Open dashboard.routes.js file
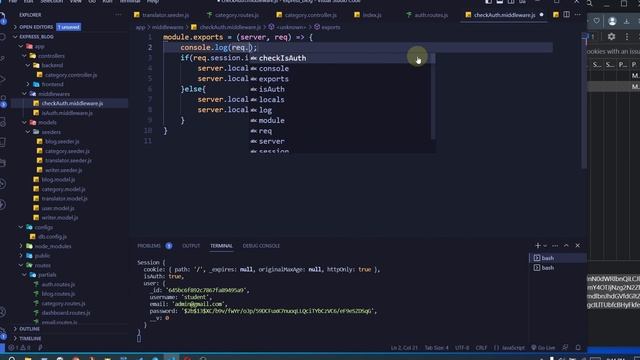This screenshot has width=640, height=360. pos(66,313)
